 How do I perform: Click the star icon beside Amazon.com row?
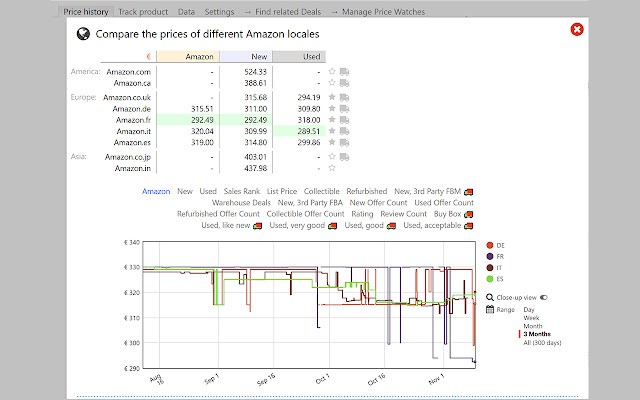(332, 71)
